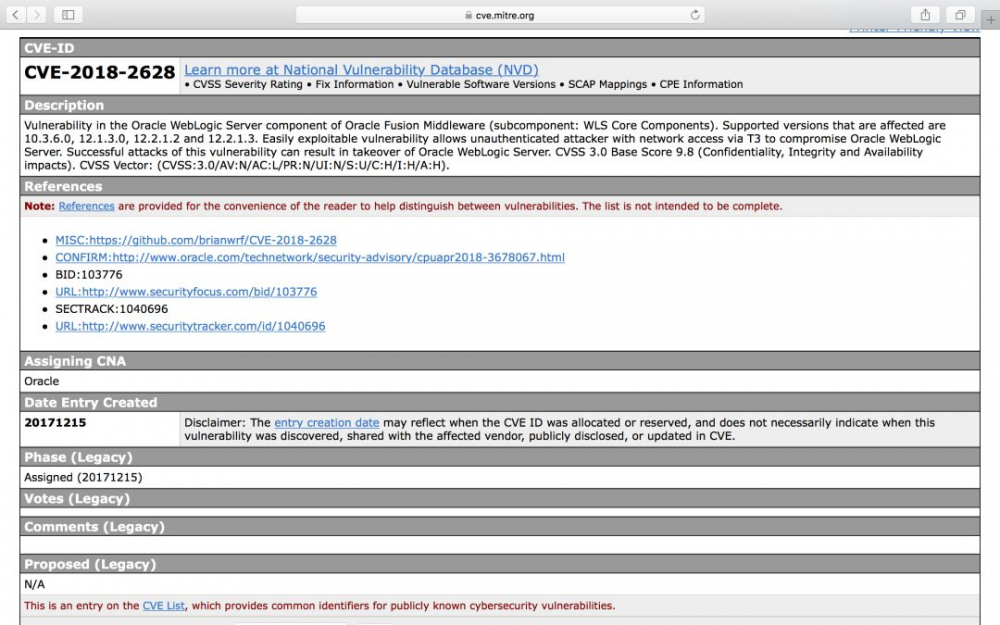This screenshot has width=1000, height=625.
Task: Go back with Safari's back arrow
Action: (x=16, y=15)
